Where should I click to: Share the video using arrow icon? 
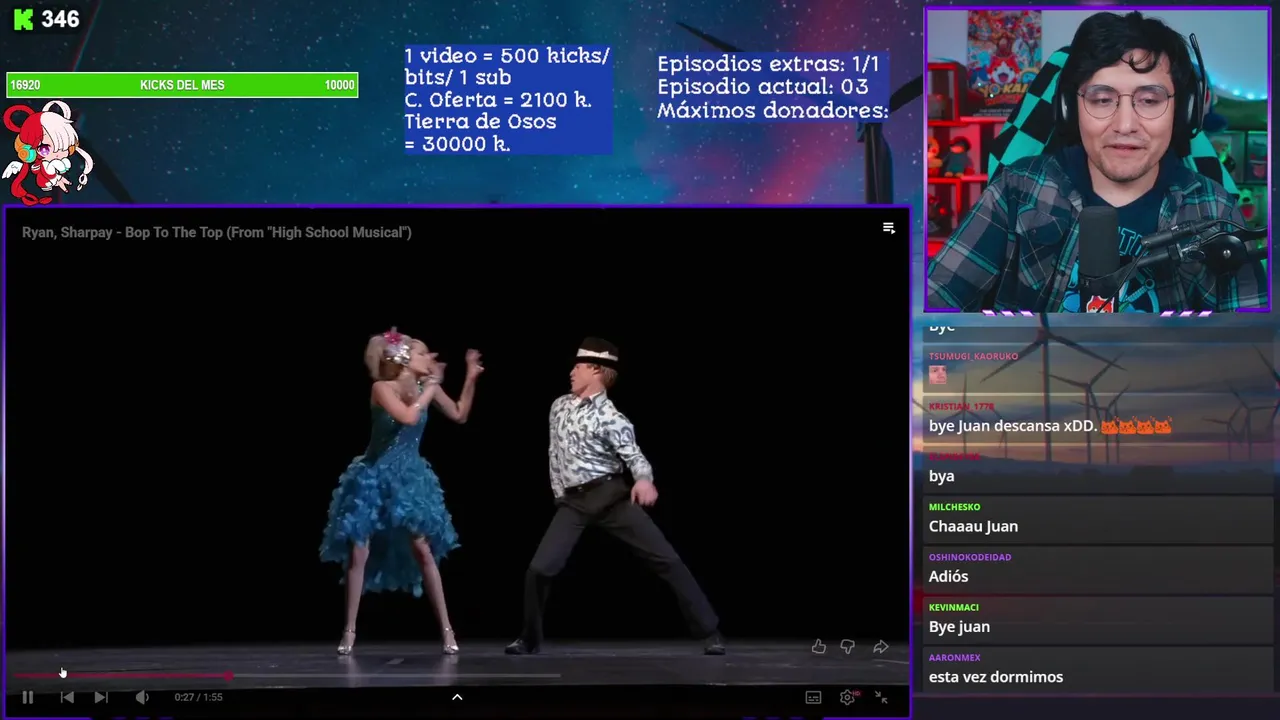pos(881,647)
